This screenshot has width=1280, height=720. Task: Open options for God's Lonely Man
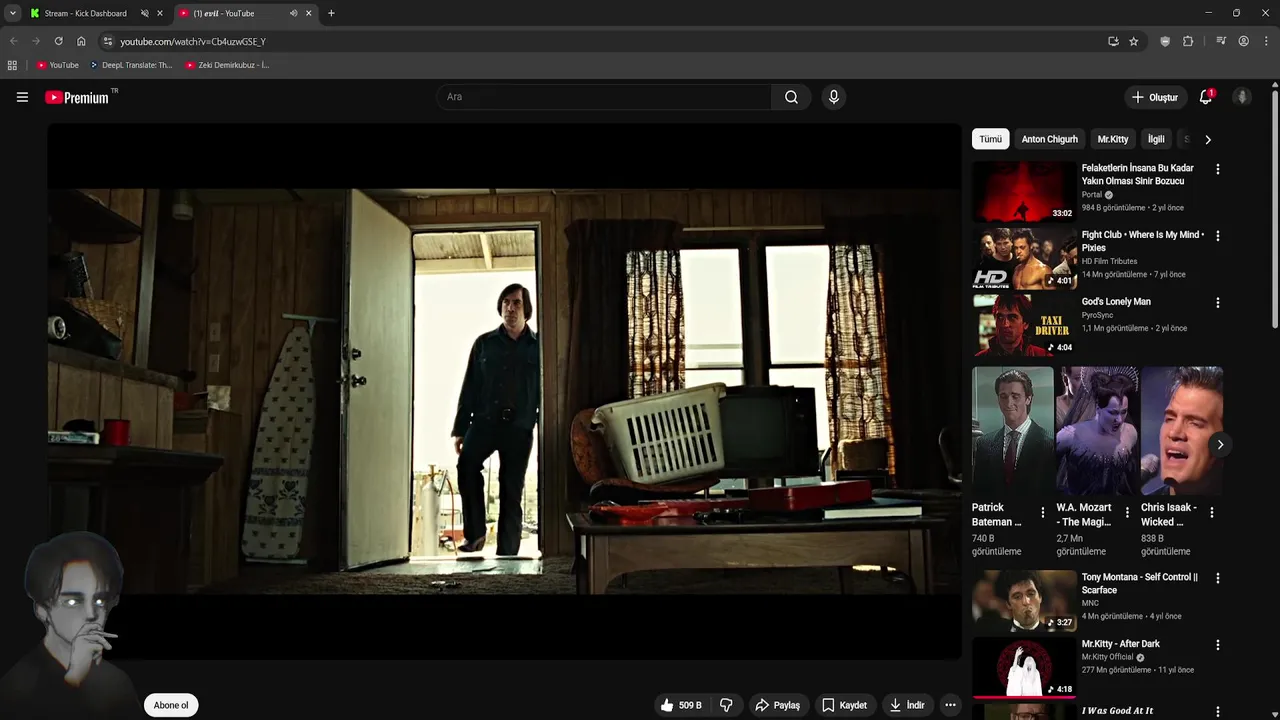(x=1217, y=303)
